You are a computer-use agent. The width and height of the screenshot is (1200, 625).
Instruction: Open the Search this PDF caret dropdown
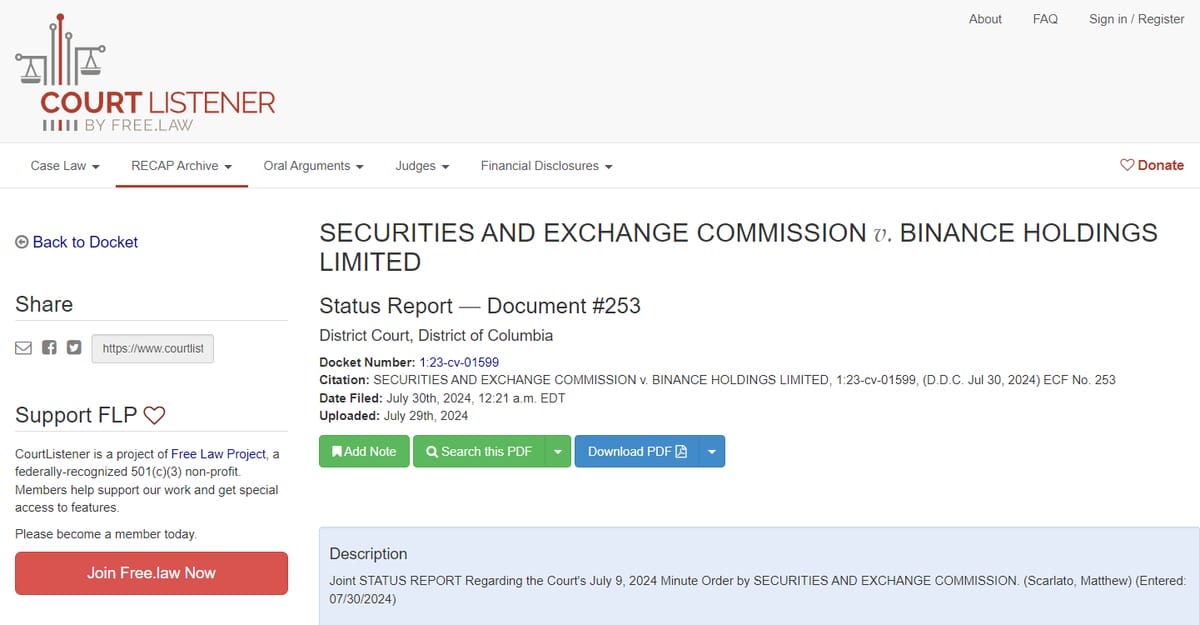tap(558, 451)
